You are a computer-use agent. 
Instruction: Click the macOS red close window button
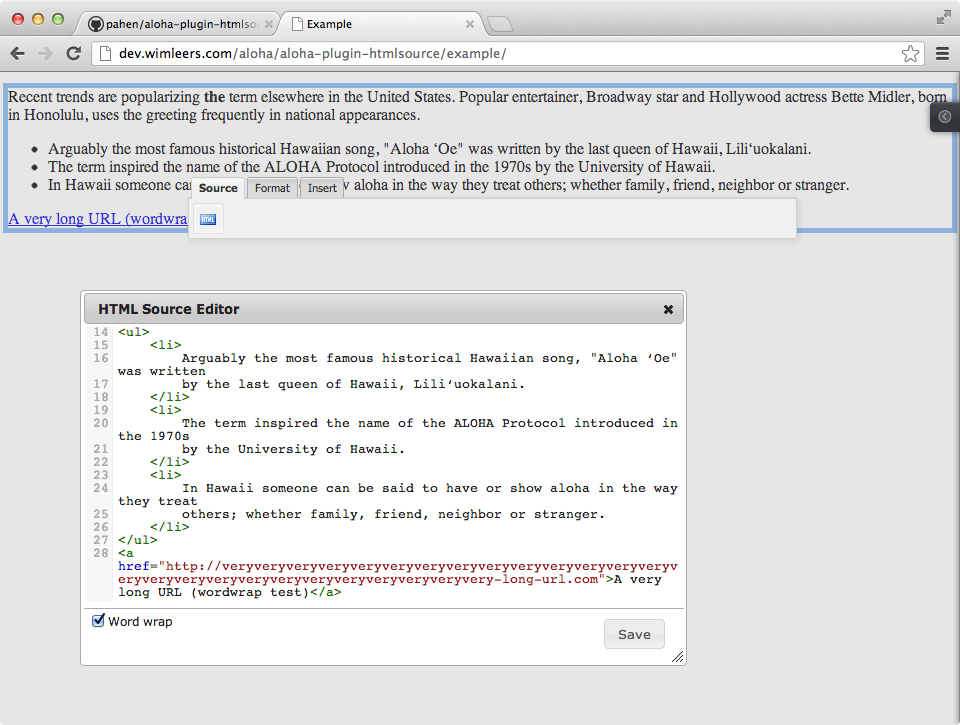click(18, 19)
